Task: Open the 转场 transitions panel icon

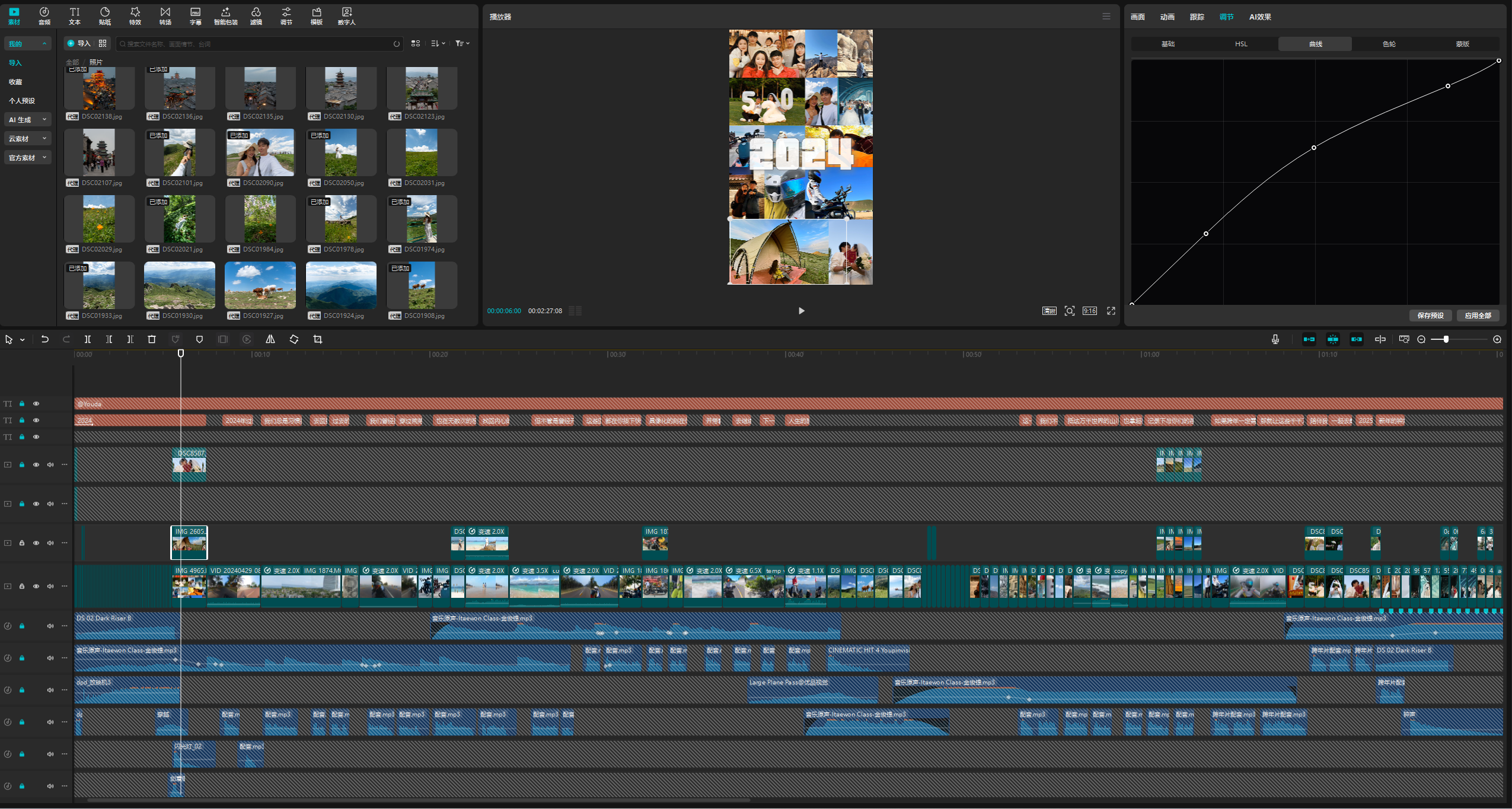Action: point(165,16)
